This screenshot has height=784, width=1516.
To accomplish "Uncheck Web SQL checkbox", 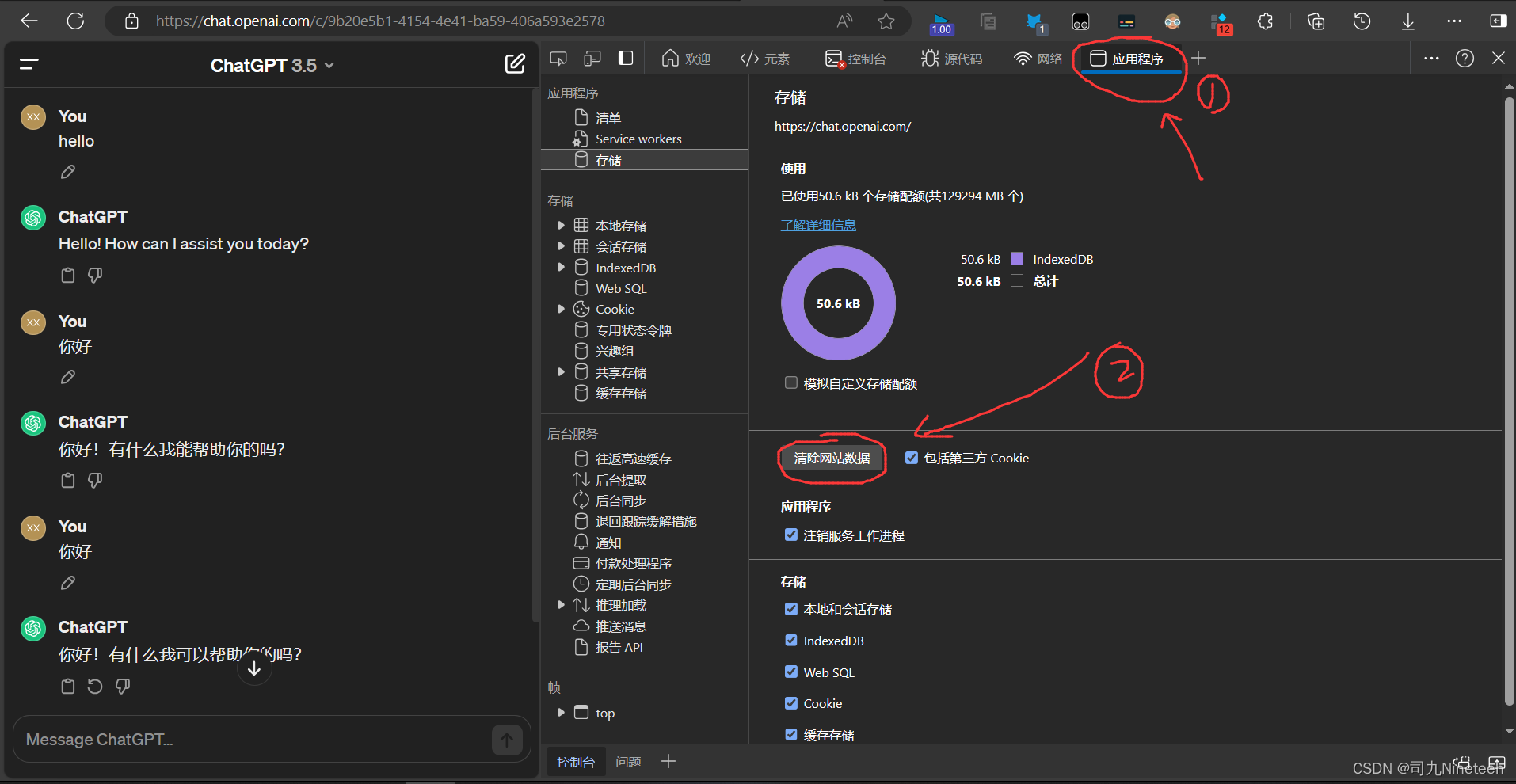I will [790, 672].
